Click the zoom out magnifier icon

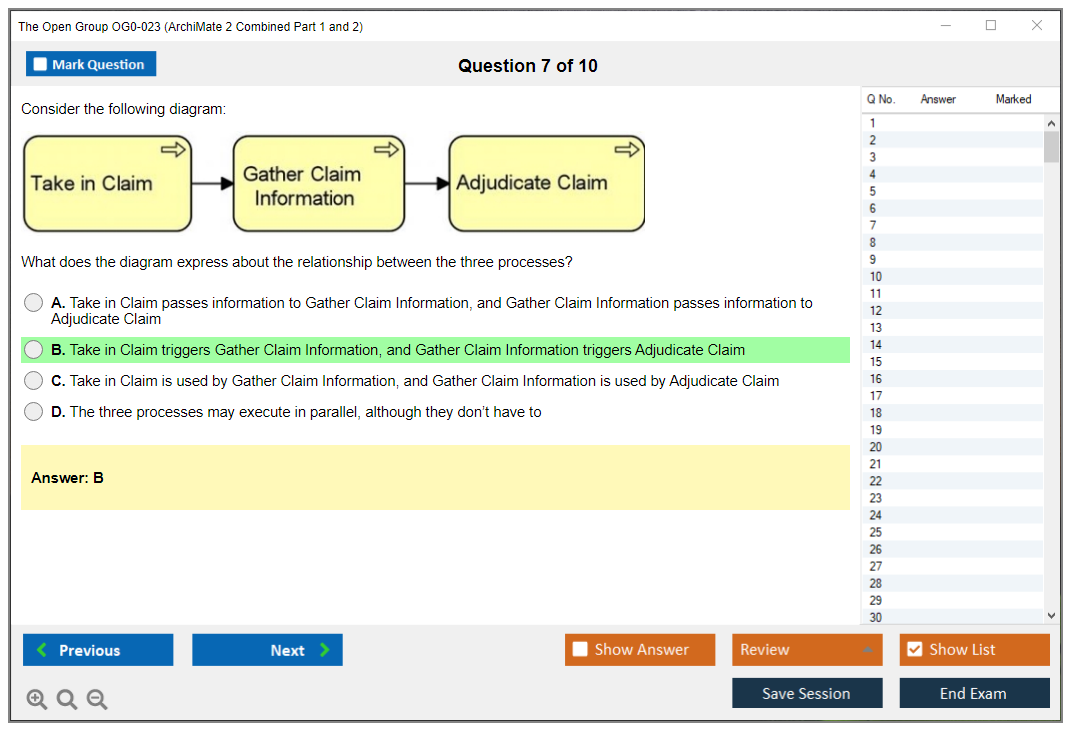[x=97, y=700]
